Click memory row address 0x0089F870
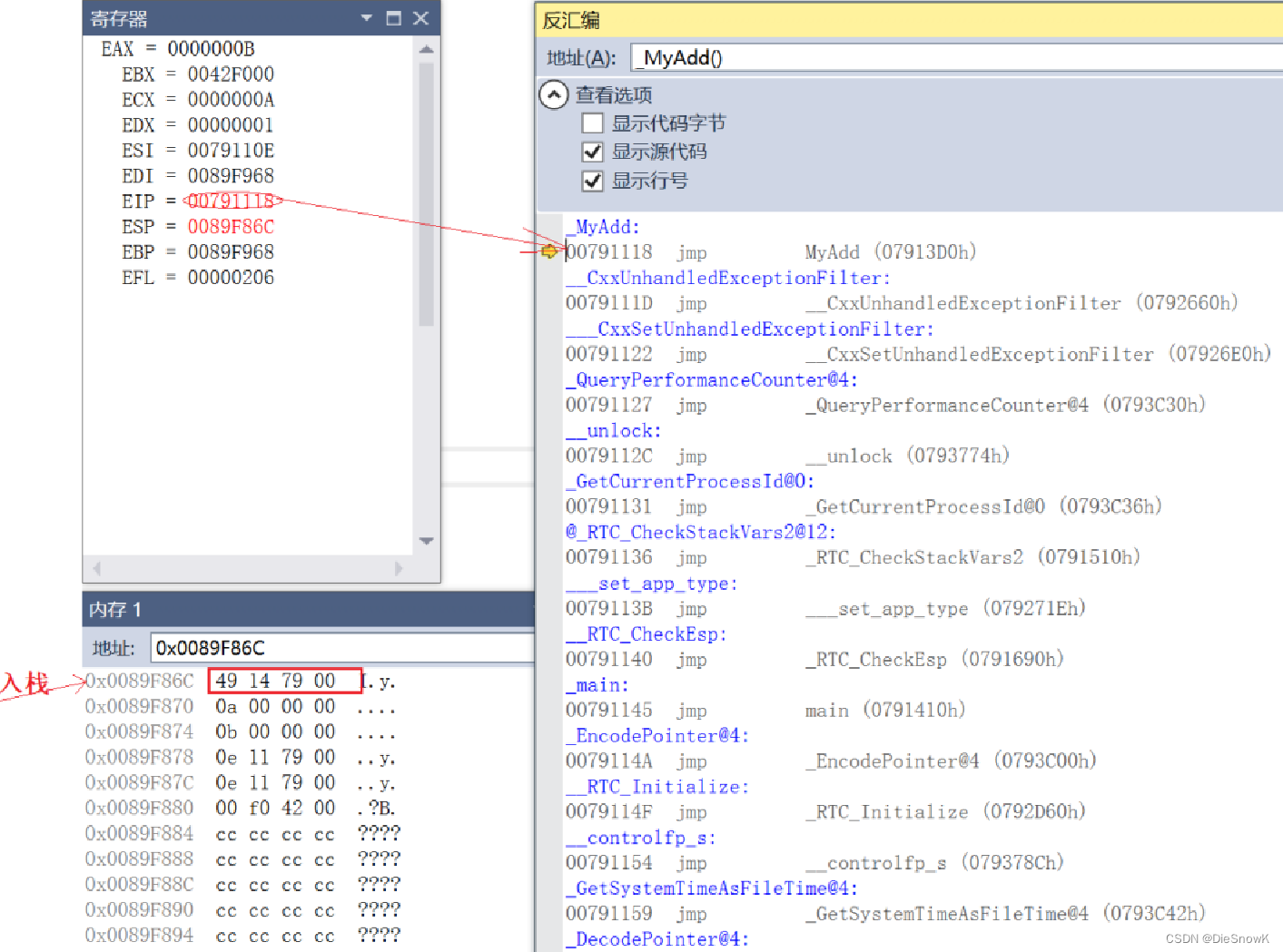 click(x=139, y=706)
